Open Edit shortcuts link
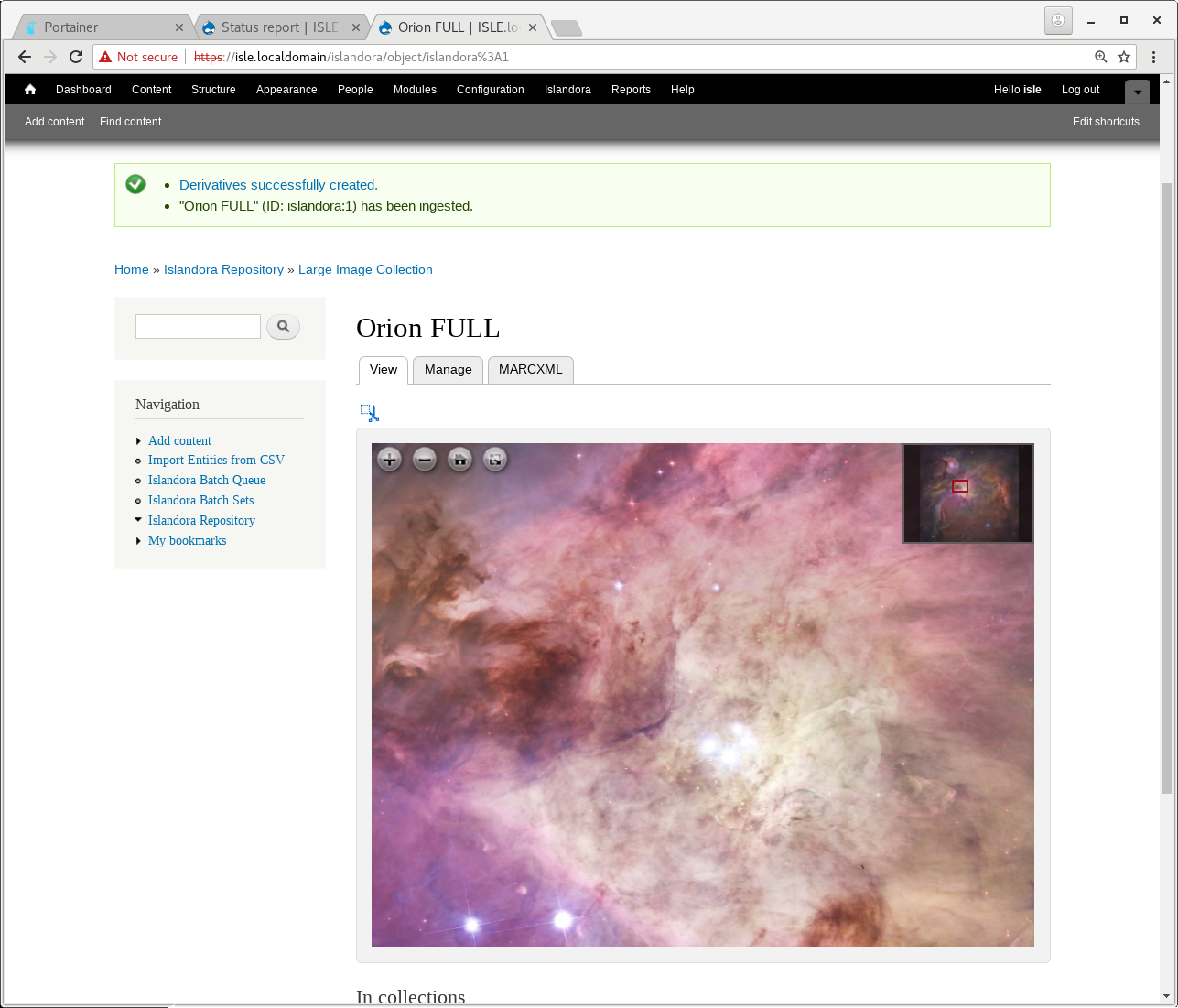Screen dimensions: 1178x1008 click(1106, 122)
